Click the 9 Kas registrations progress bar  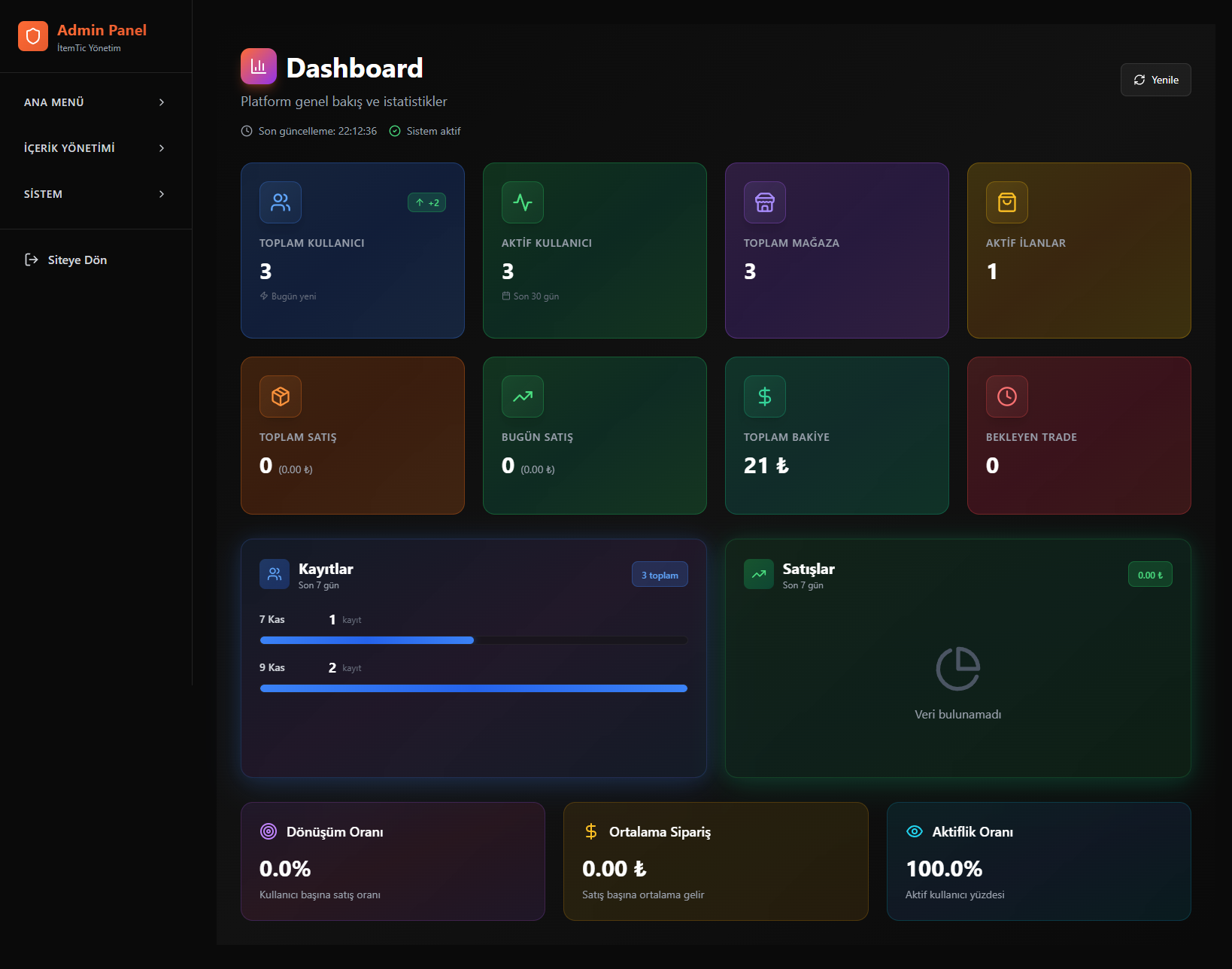473,688
